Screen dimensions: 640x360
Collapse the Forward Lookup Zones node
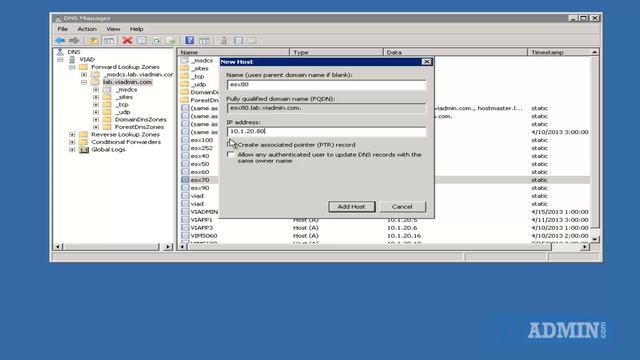tap(72, 67)
